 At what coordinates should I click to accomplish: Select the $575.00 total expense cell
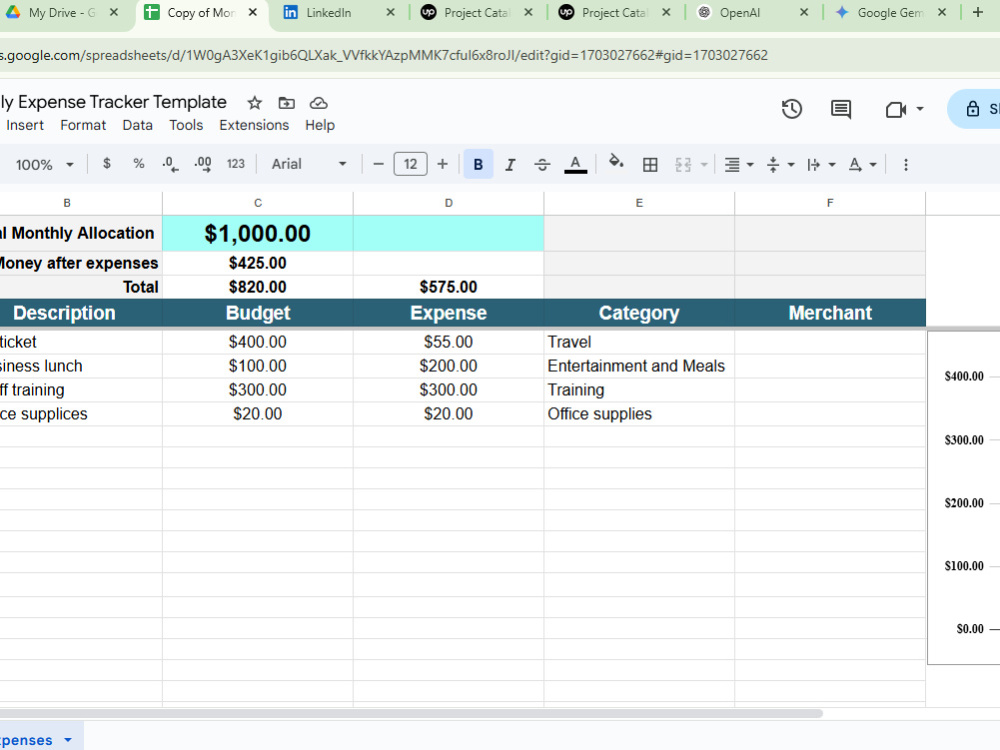click(448, 287)
